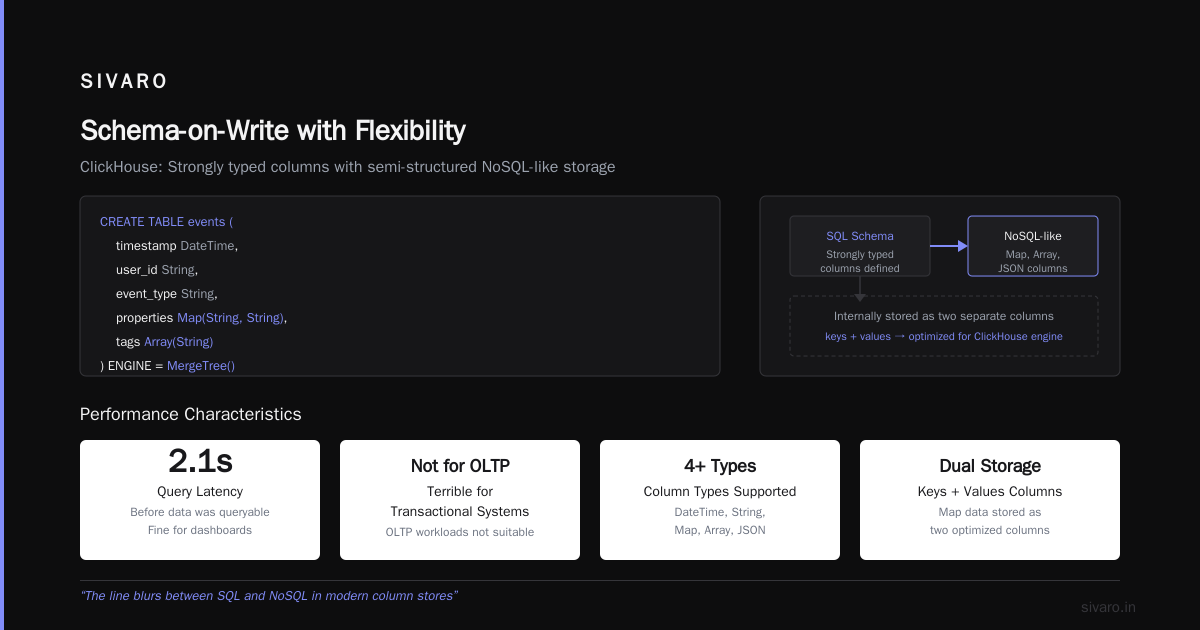This screenshot has height=630, width=1200.
Task: Click the 'Performance Characteristics' section heading
Action: tap(190, 414)
